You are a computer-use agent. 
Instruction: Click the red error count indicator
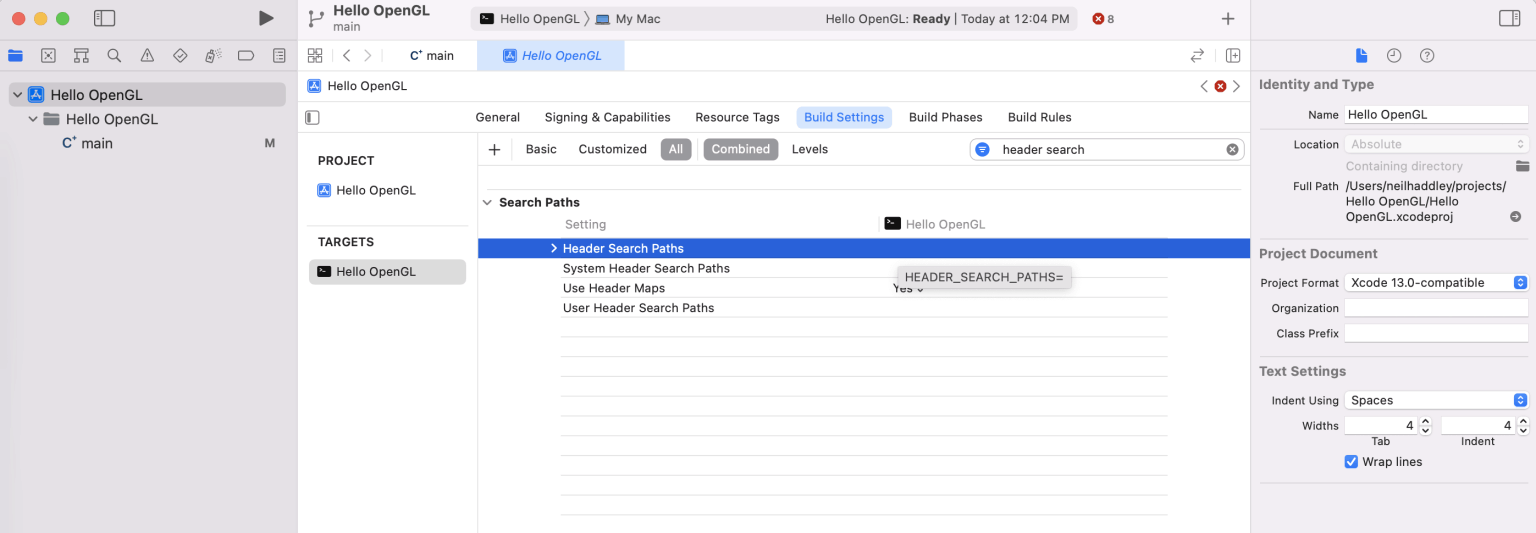tap(1103, 19)
